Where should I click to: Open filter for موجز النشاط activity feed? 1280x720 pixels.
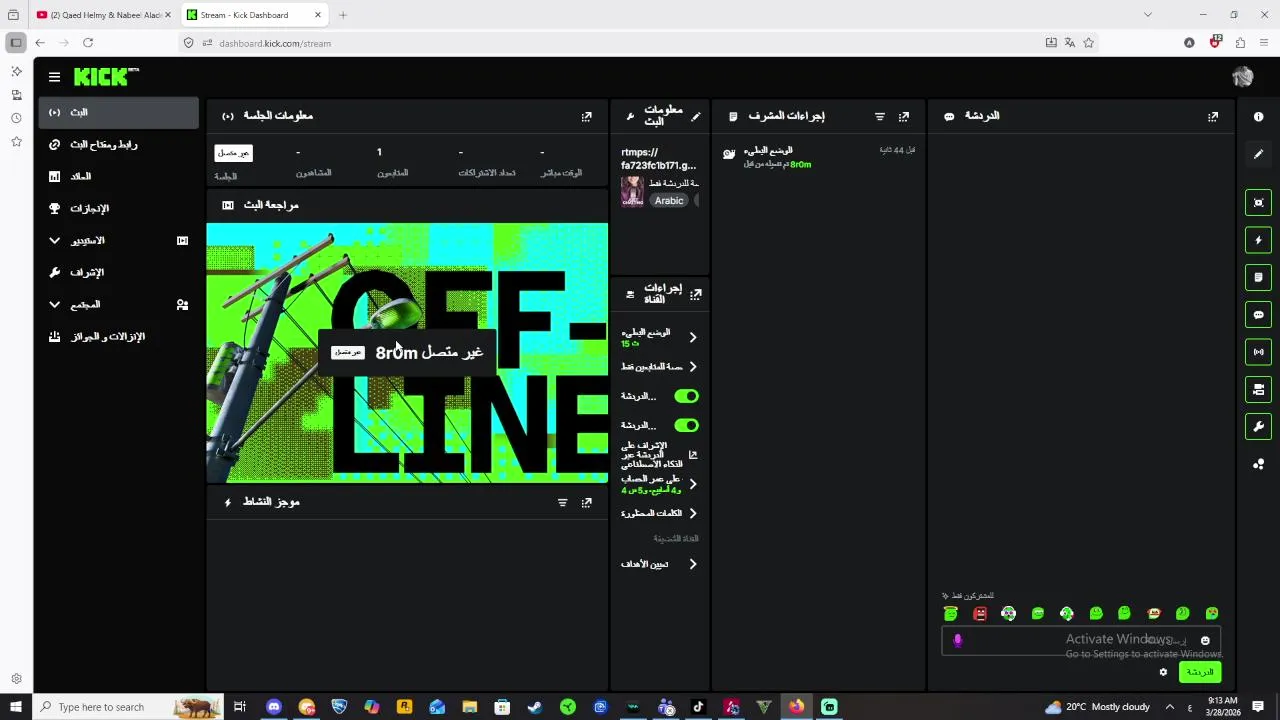[562, 502]
